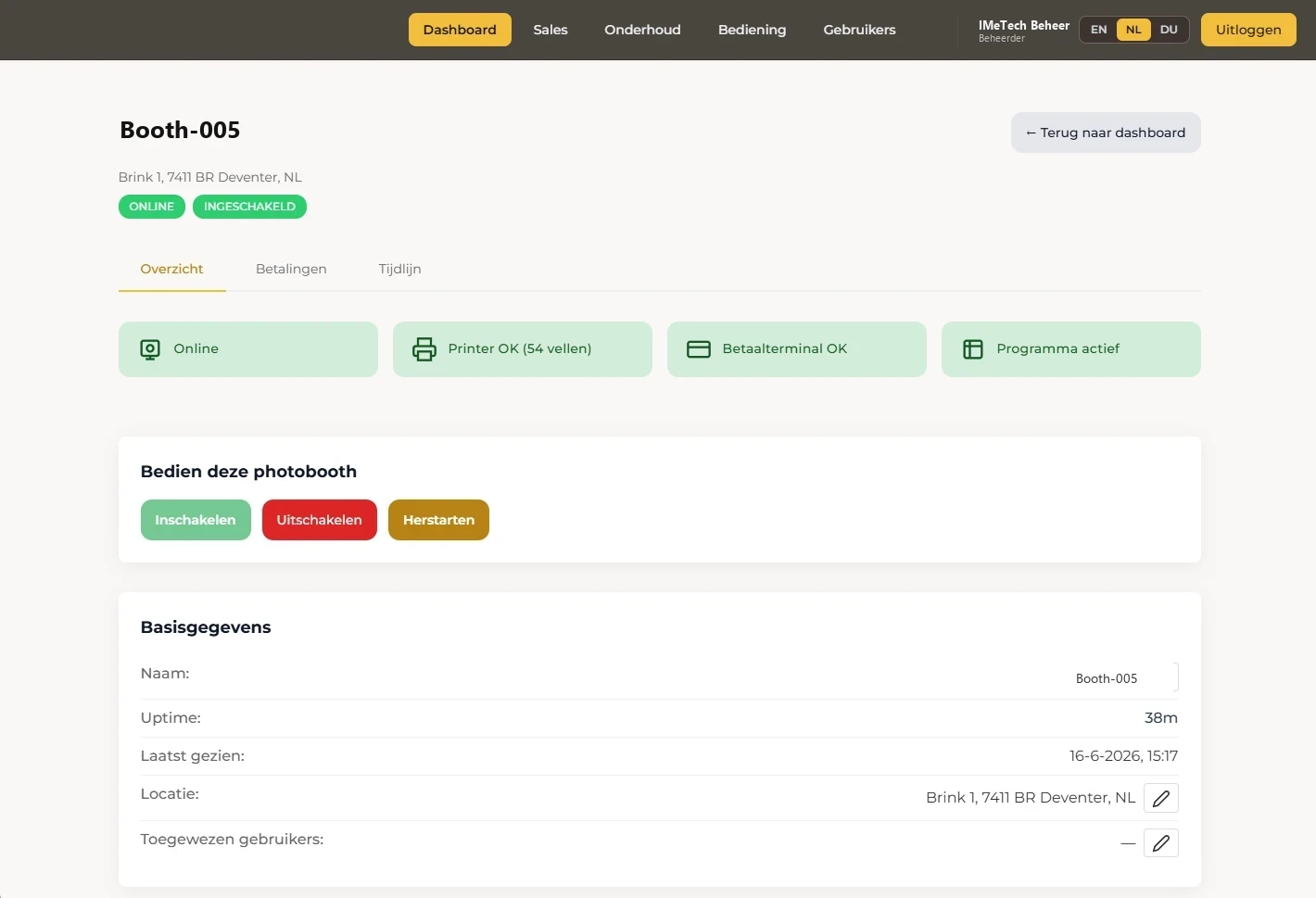
Task: Click the address under the Booth-005 heading
Action: (210, 177)
